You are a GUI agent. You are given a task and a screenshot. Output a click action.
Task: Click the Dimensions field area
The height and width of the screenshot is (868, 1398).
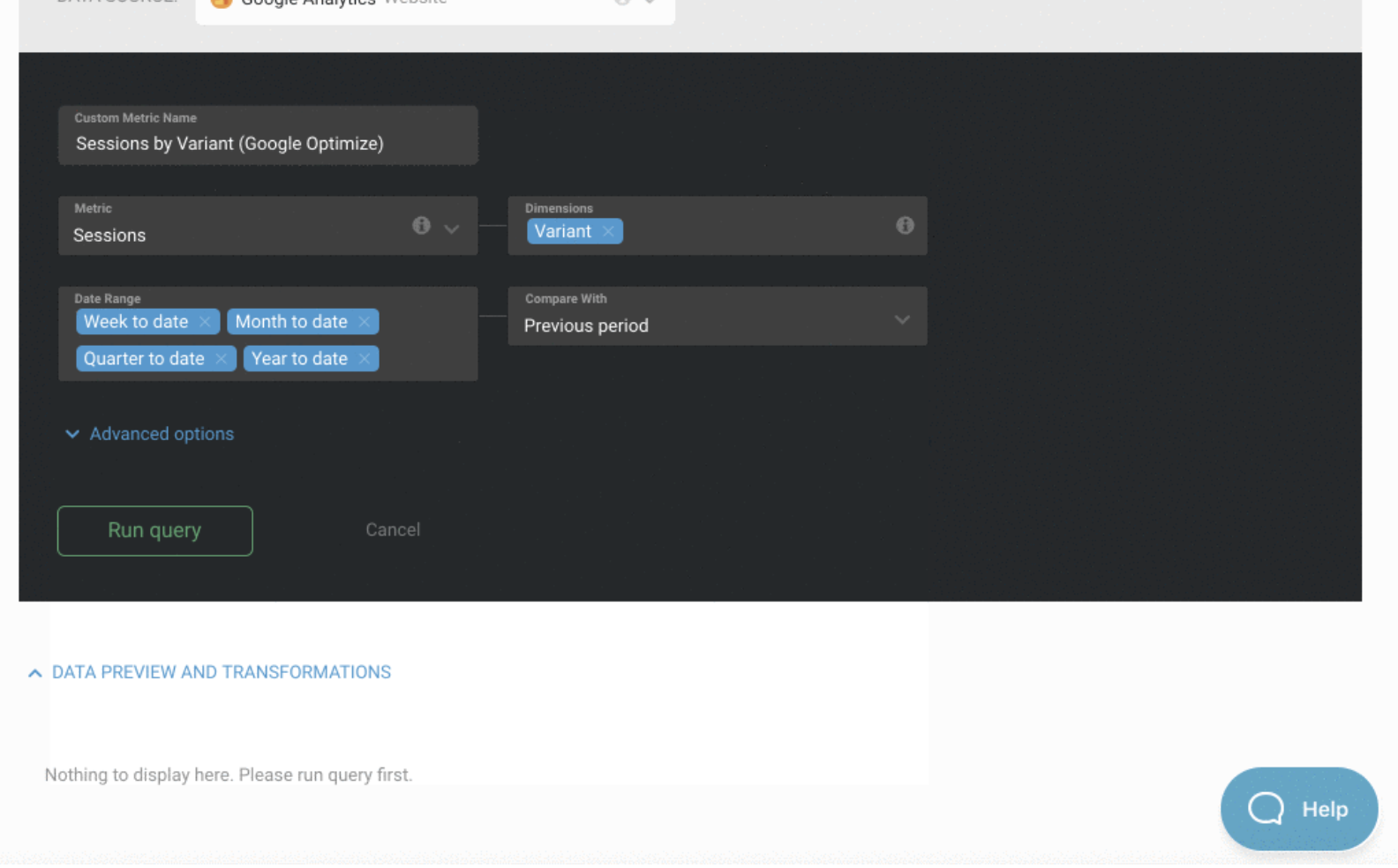point(717,226)
